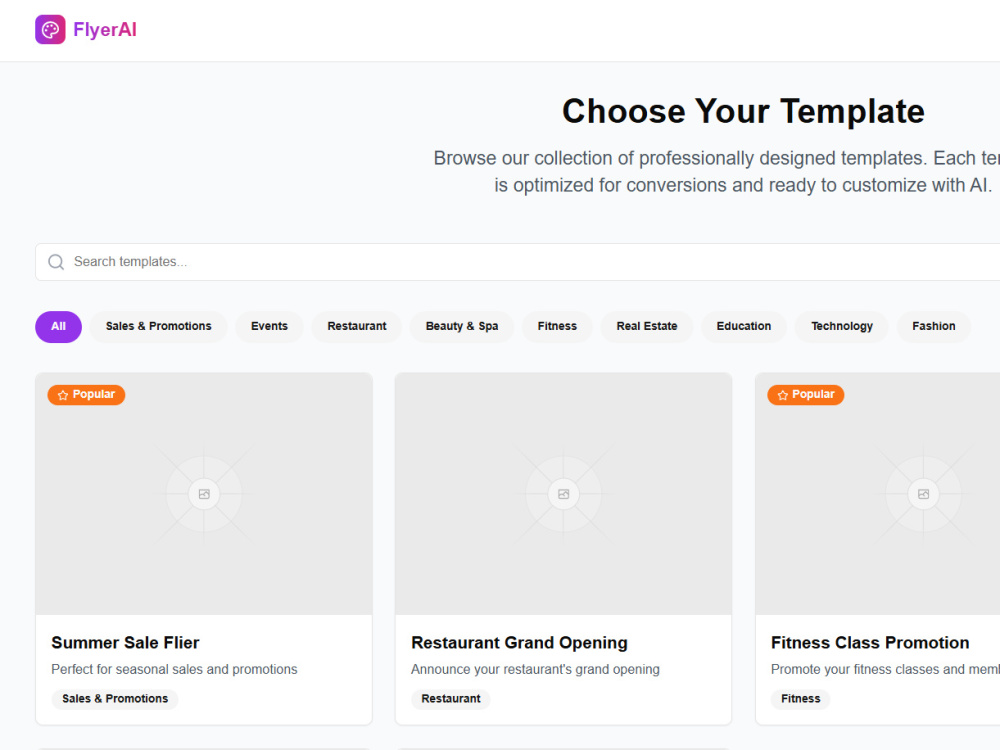Select the All category filter
Viewport: 1000px width, 750px height.
58,327
